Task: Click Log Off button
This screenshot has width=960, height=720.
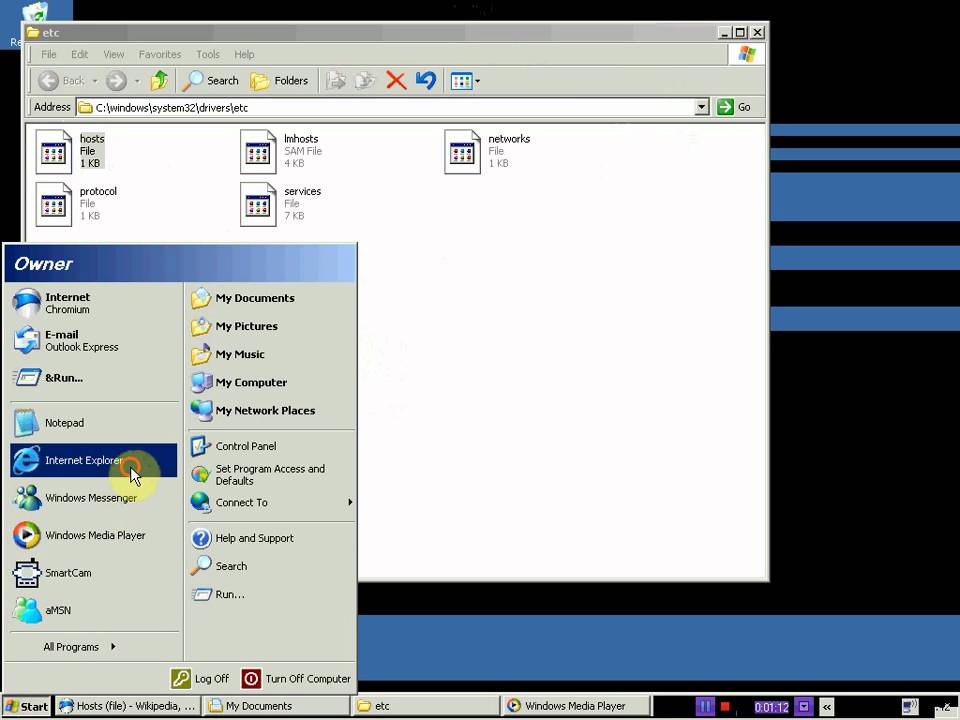Action: [x=200, y=678]
